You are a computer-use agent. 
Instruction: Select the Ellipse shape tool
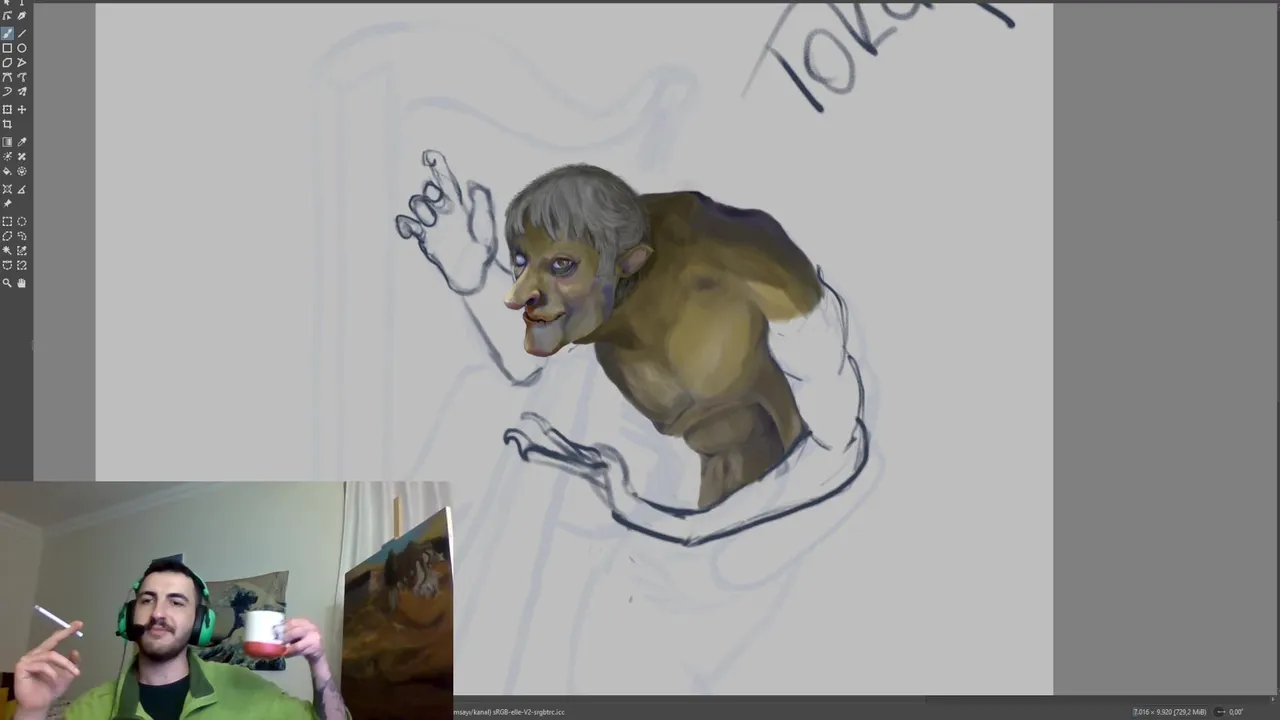(x=22, y=48)
